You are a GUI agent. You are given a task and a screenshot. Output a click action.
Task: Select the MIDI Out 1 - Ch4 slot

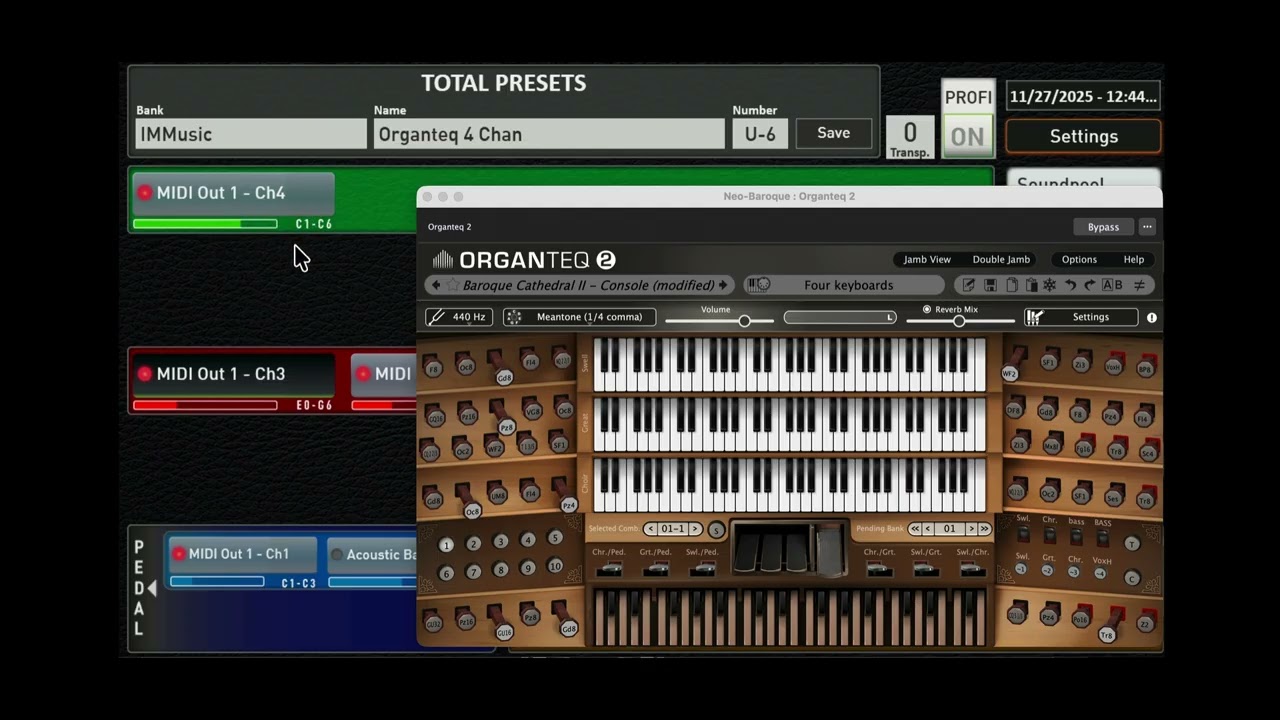(233, 193)
